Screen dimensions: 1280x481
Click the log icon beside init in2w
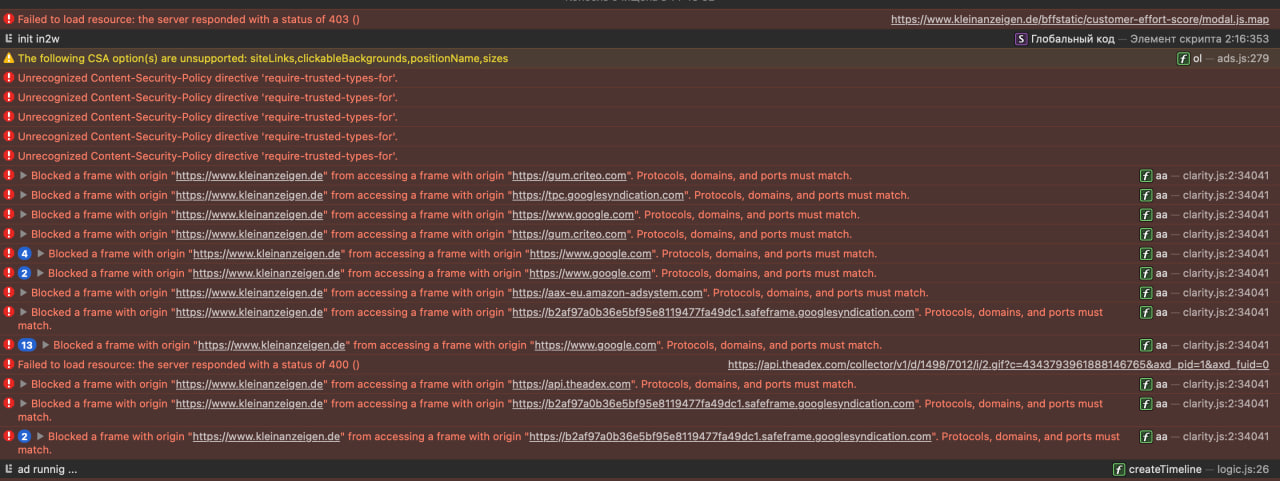pyautogui.click(x=9, y=39)
